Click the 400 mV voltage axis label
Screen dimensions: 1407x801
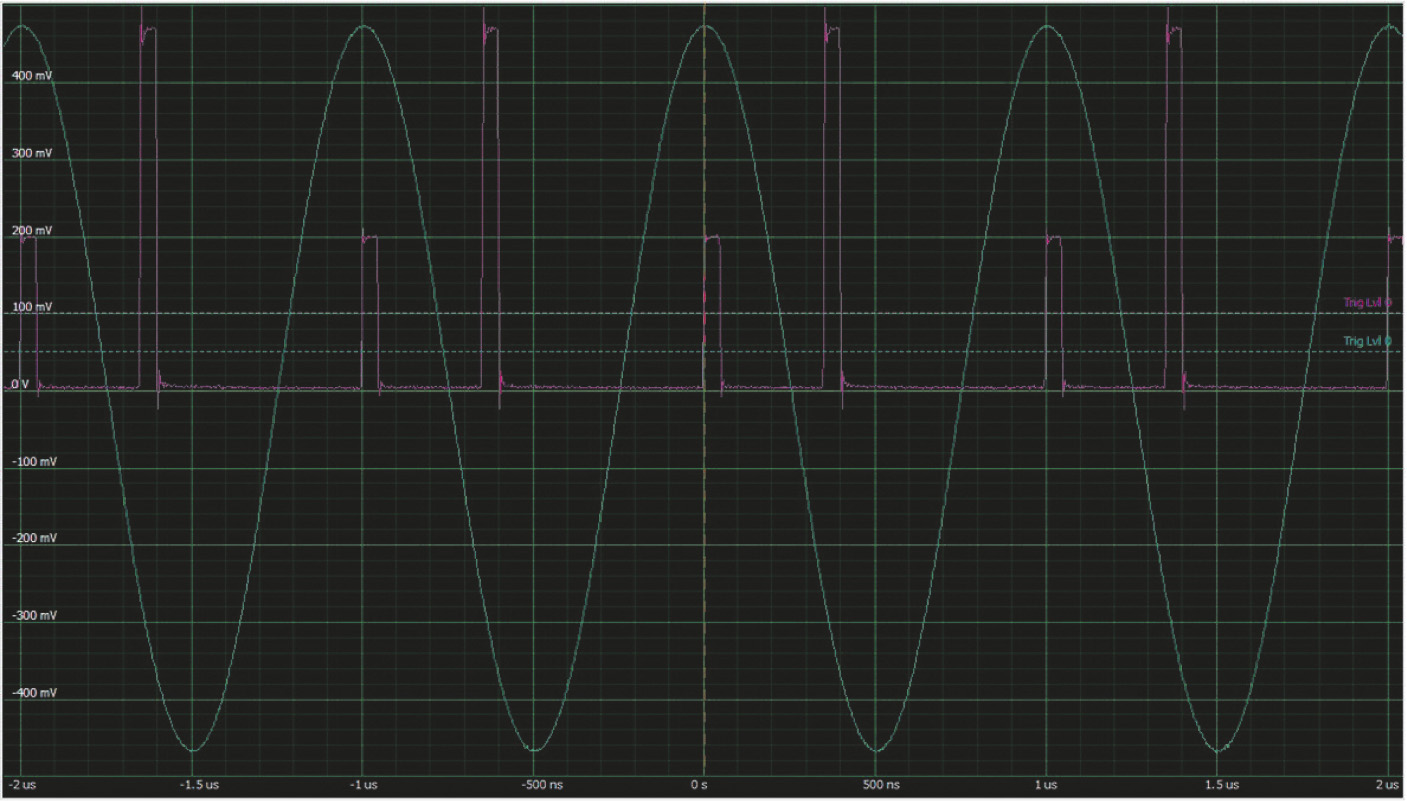point(32,76)
